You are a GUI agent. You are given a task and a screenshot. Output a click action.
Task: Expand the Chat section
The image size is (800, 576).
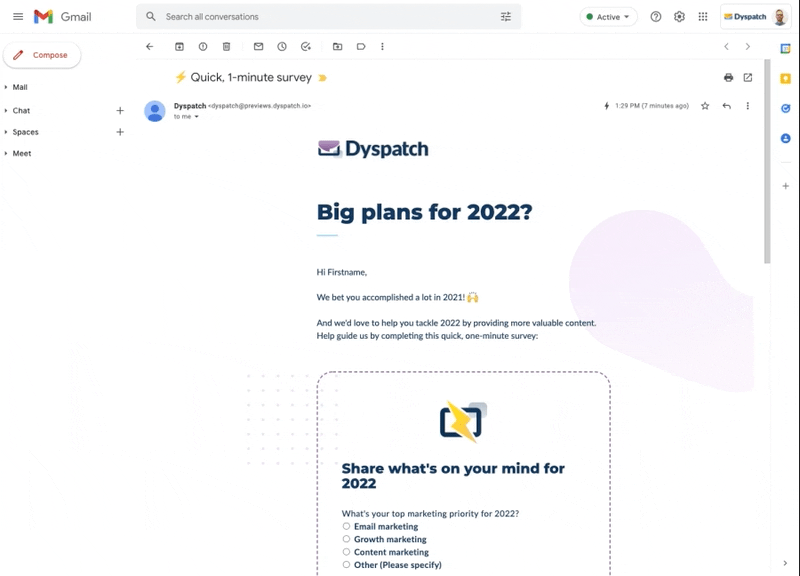[x=6, y=111]
